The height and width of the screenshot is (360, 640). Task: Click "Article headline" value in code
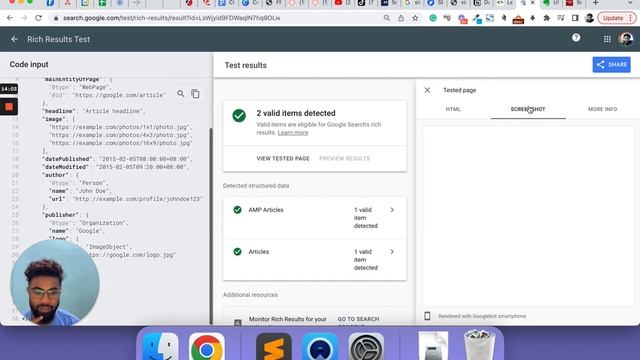113,111
